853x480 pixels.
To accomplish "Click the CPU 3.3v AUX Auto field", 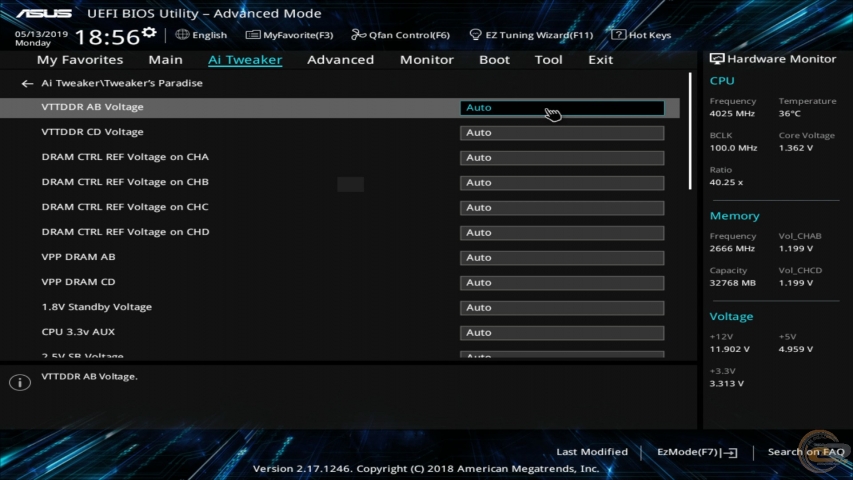I will pyautogui.click(x=562, y=333).
